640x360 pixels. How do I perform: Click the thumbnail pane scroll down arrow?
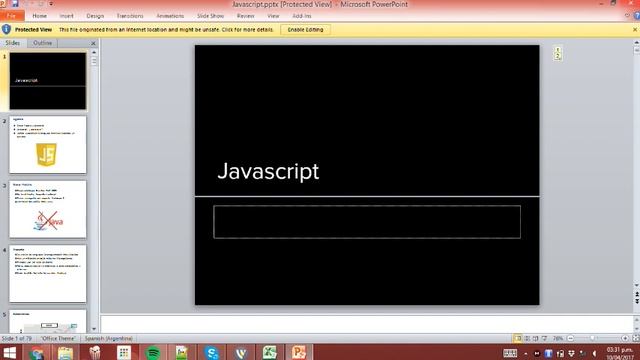(94, 329)
